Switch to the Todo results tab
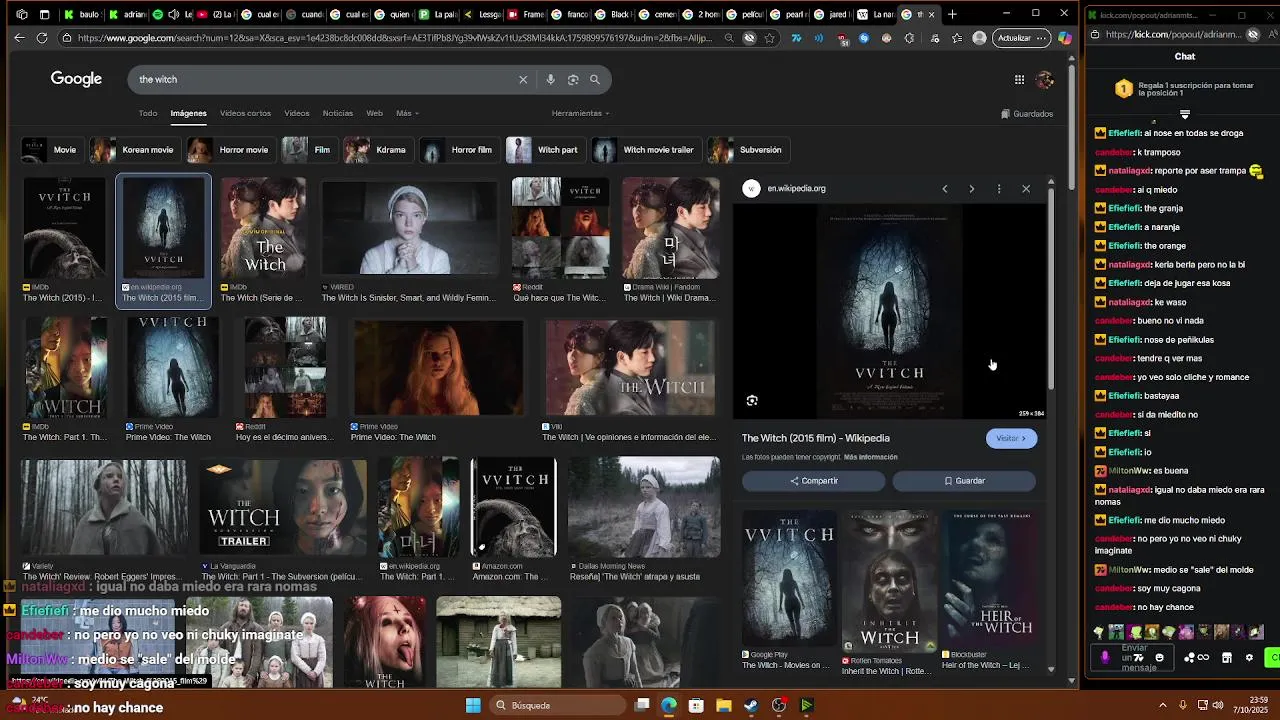1280x720 pixels. (148, 113)
